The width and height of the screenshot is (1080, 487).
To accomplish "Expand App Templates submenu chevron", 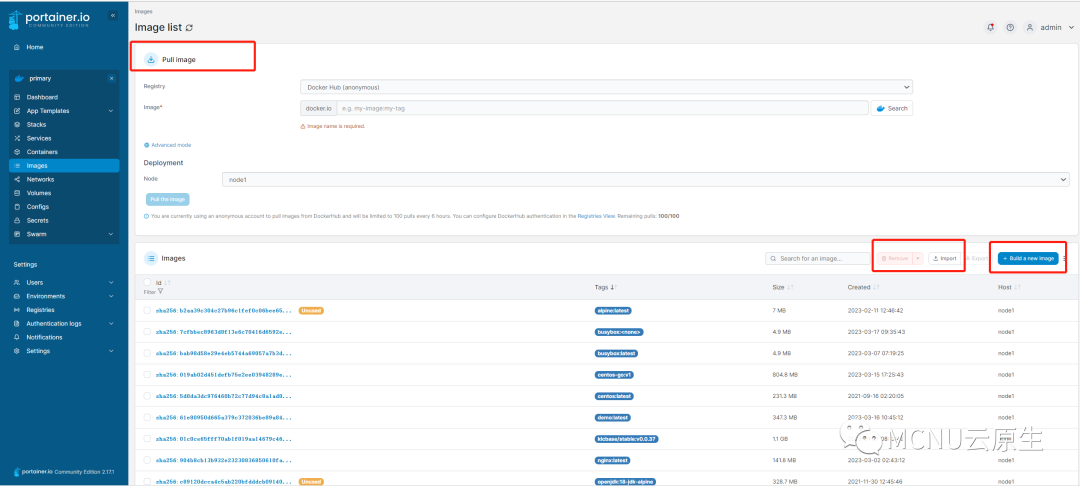I will pyautogui.click(x=111, y=111).
